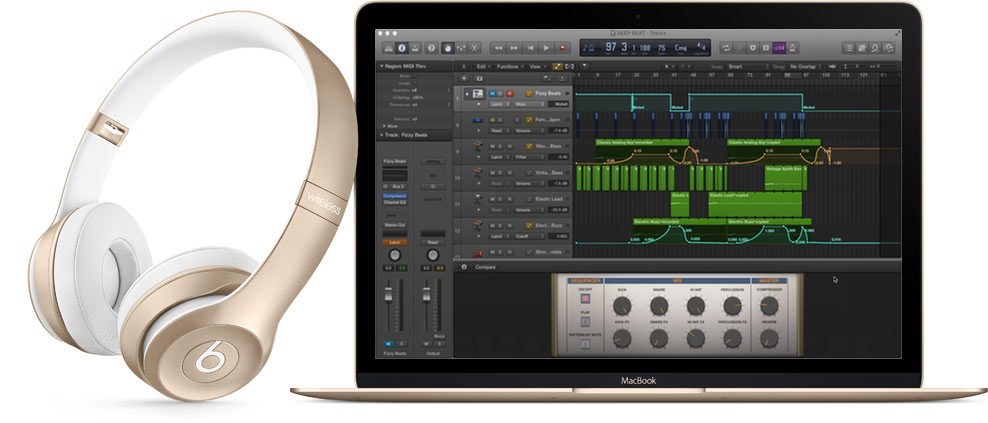Click the Catch Playhead button
Image resolution: width=988 pixels, height=423 pixels.
pyautogui.click(x=585, y=66)
